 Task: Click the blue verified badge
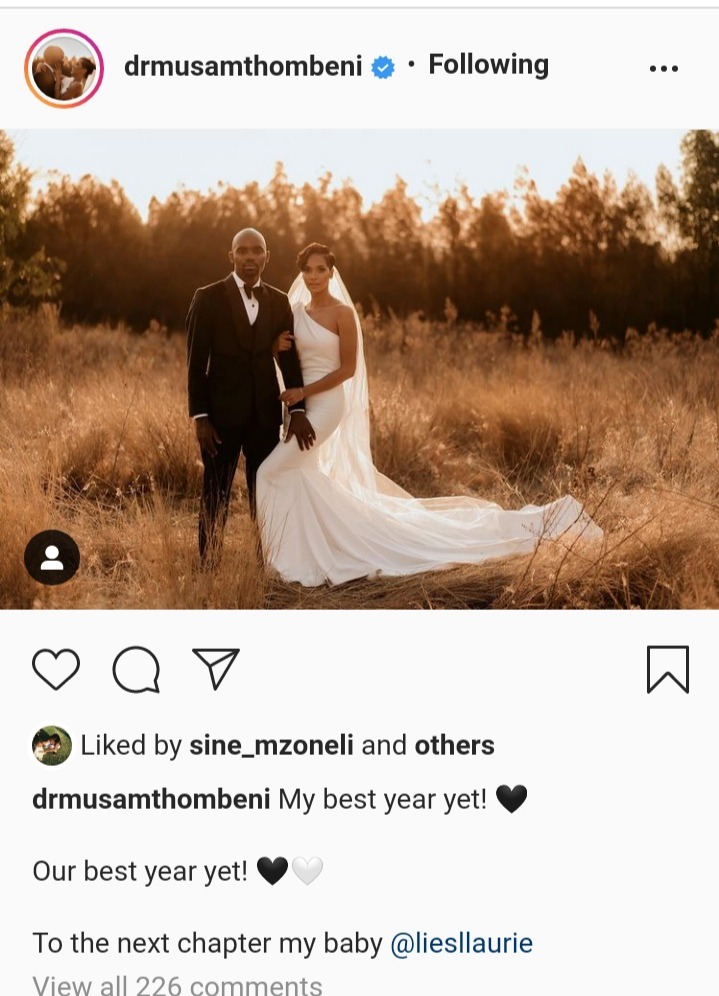(383, 67)
